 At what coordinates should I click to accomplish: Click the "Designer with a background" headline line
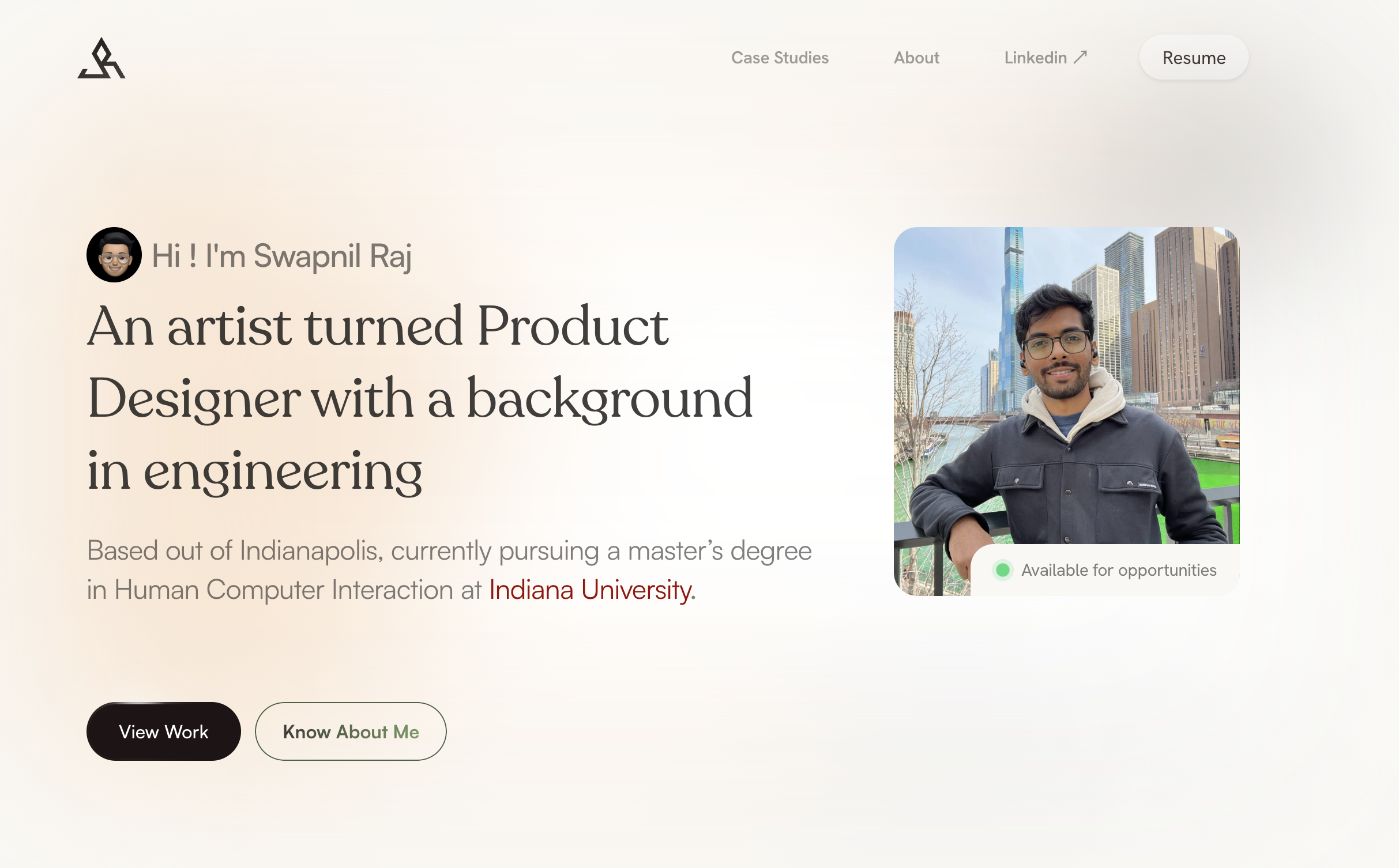(x=420, y=399)
